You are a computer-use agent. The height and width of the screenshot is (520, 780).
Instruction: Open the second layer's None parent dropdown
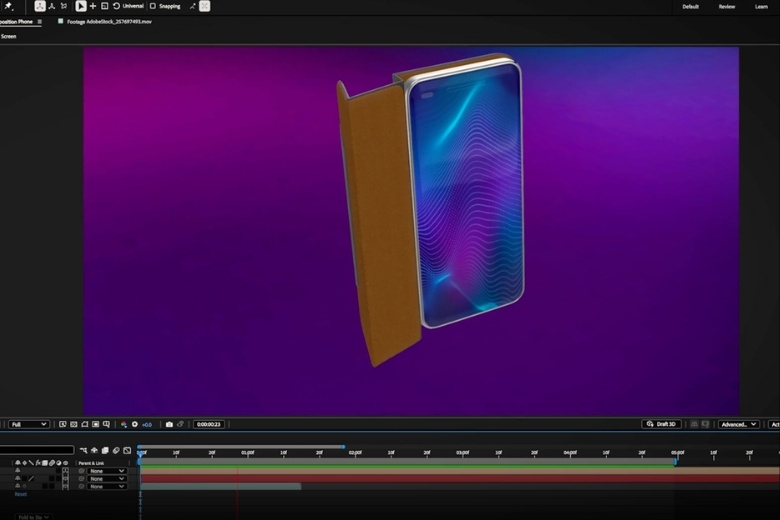pyautogui.click(x=106, y=479)
